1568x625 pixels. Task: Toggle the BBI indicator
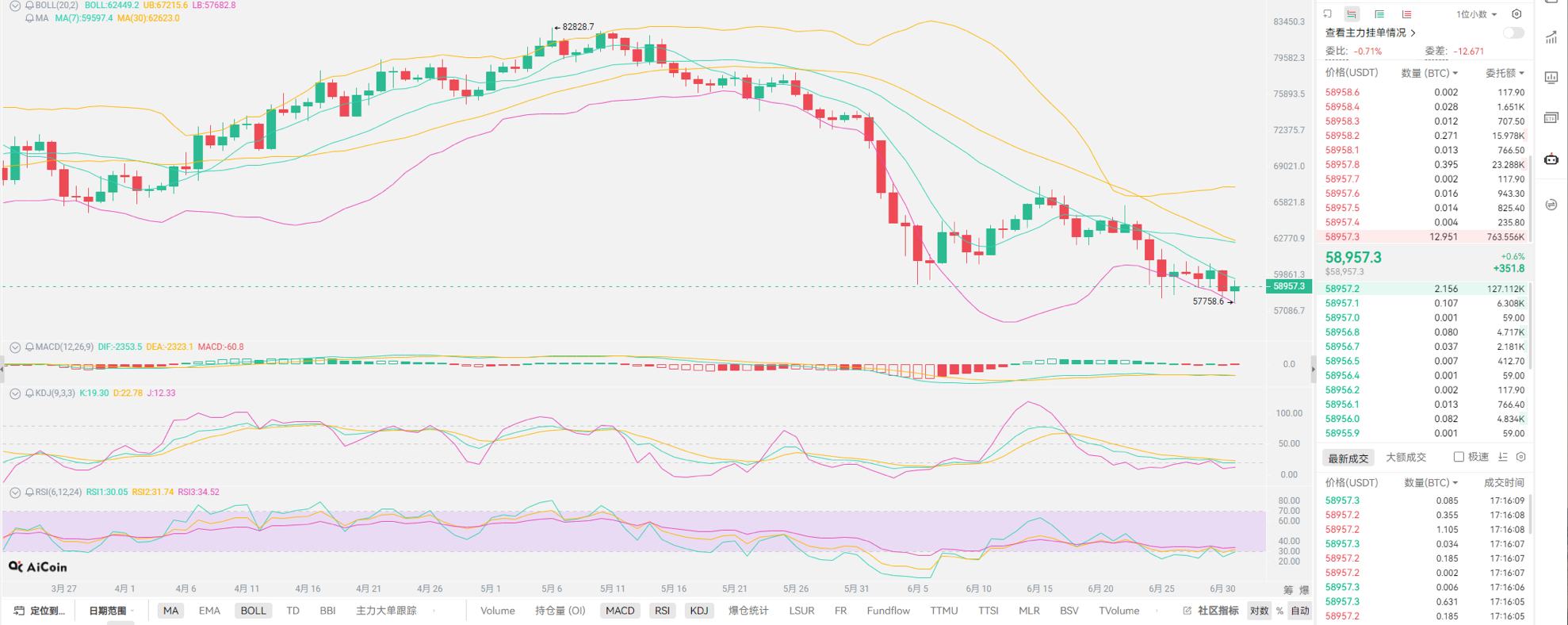coord(327,611)
